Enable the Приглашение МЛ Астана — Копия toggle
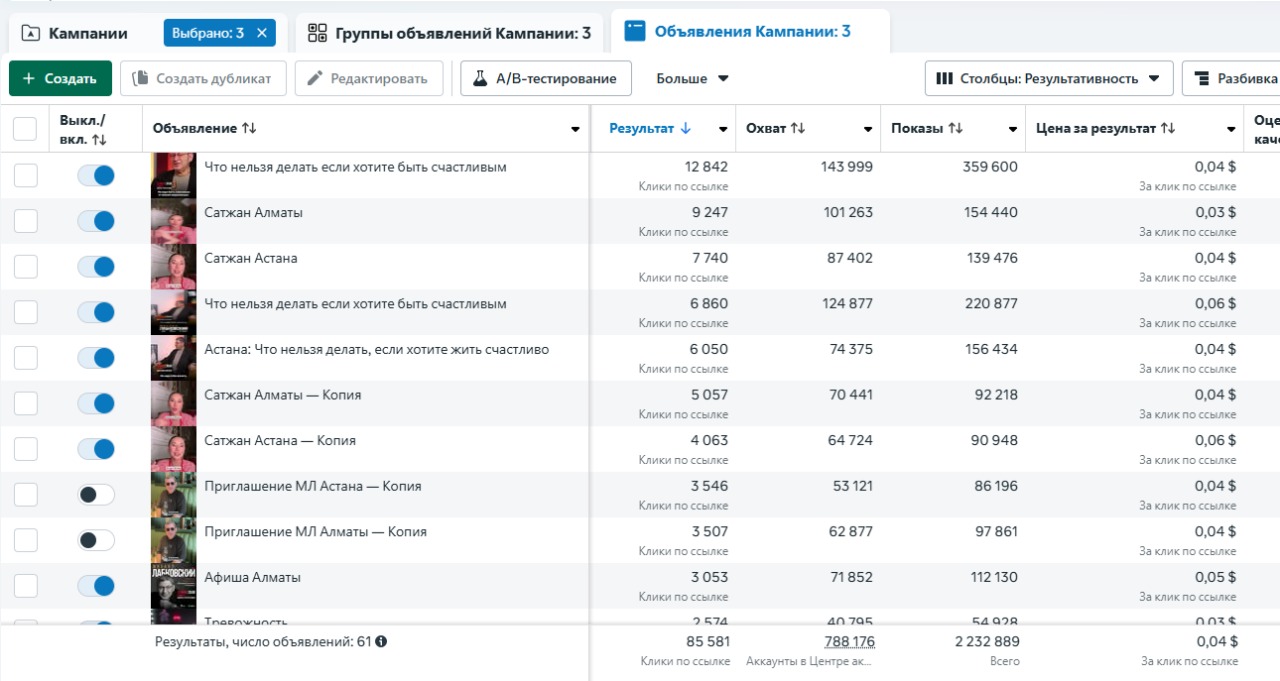Screen dimensions: 1280x681 [x=97, y=495]
